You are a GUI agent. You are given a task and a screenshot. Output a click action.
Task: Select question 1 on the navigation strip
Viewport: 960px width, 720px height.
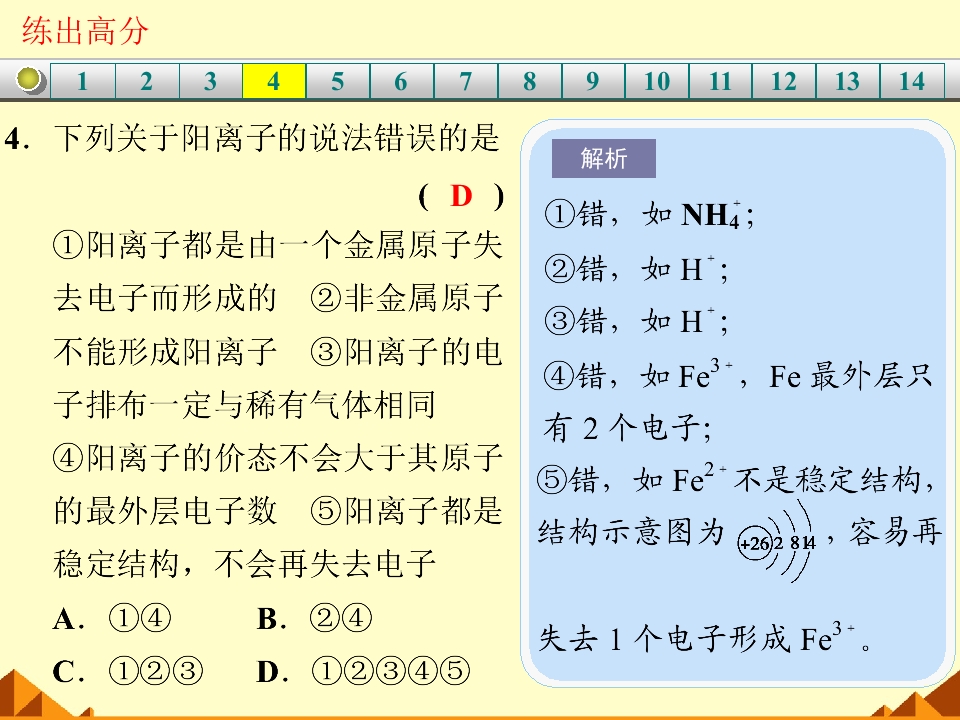click(x=82, y=81)
